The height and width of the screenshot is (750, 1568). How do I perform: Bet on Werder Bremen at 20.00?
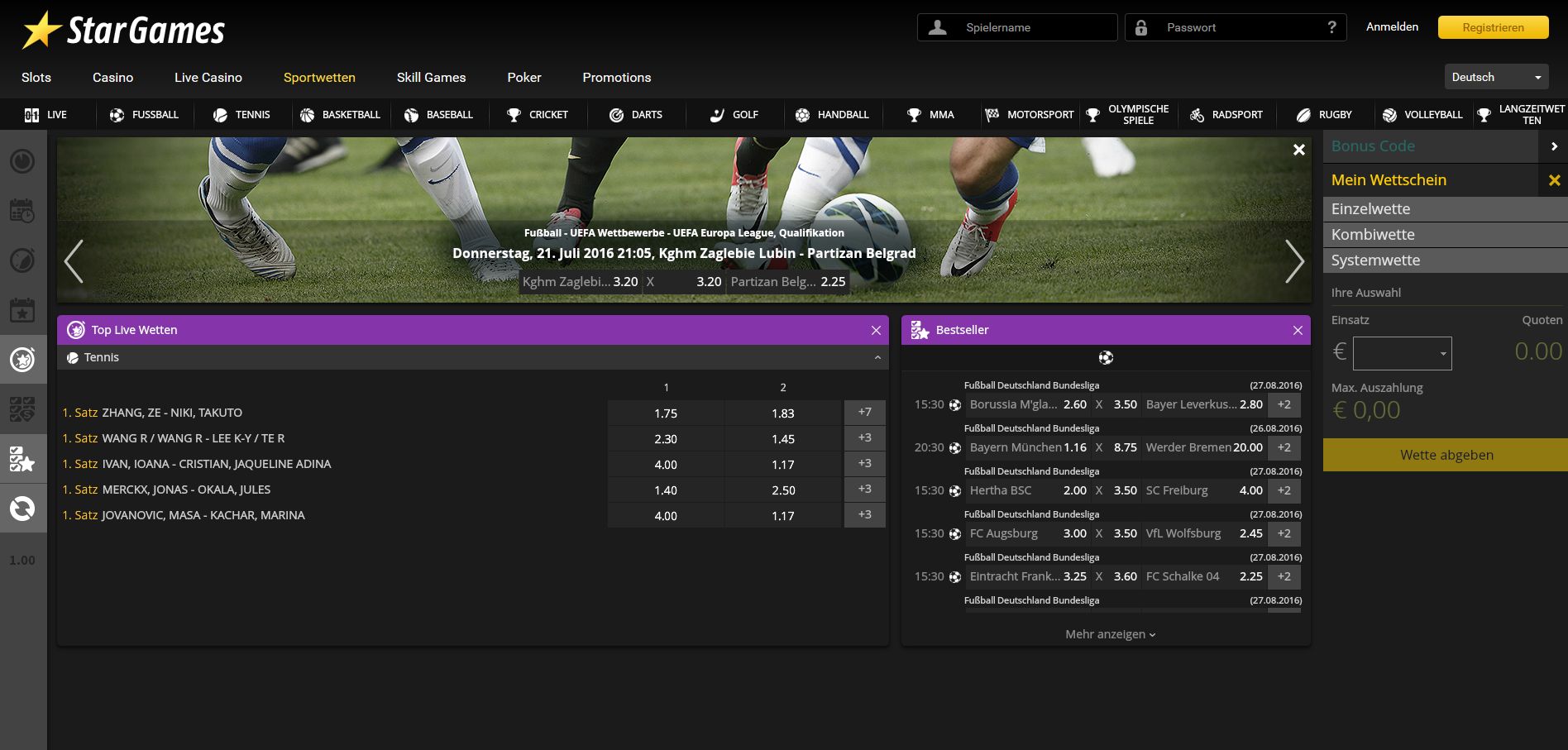click(1204, 447)
